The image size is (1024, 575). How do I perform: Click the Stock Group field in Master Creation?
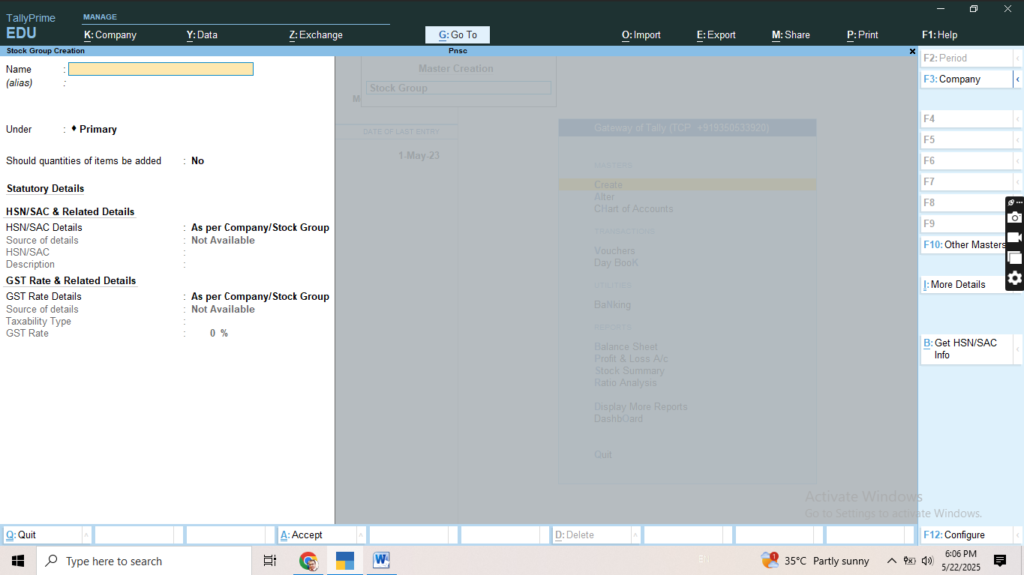458,88
